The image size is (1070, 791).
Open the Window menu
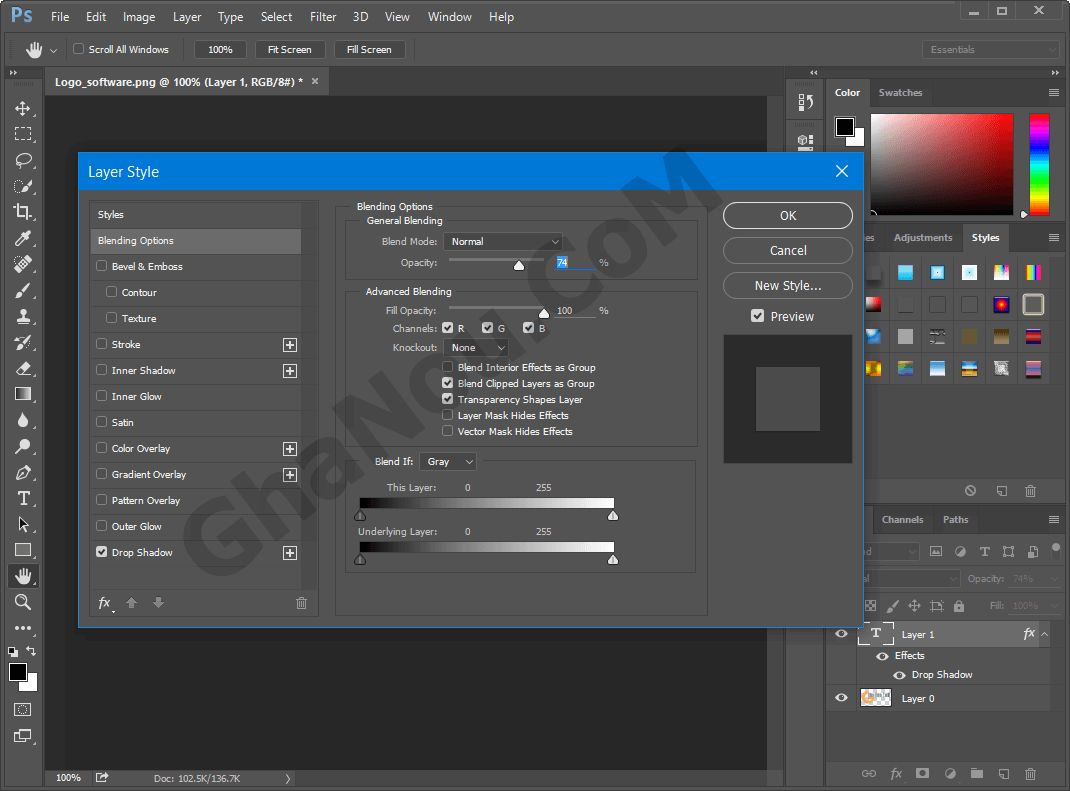pyautogui.click(x=450, y=17)
